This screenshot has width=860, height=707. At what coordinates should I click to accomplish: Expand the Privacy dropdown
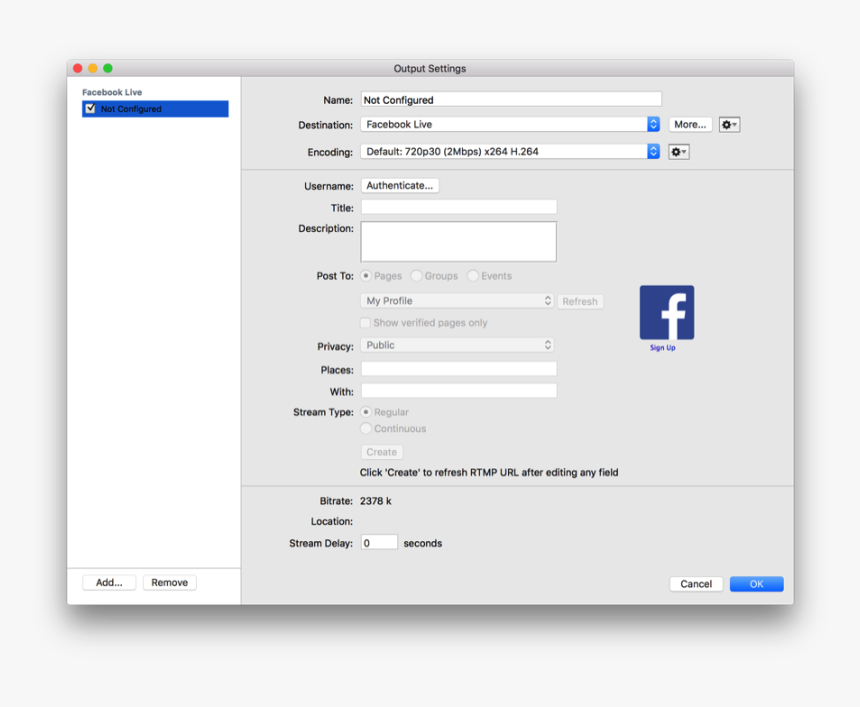tap(457, 345)
